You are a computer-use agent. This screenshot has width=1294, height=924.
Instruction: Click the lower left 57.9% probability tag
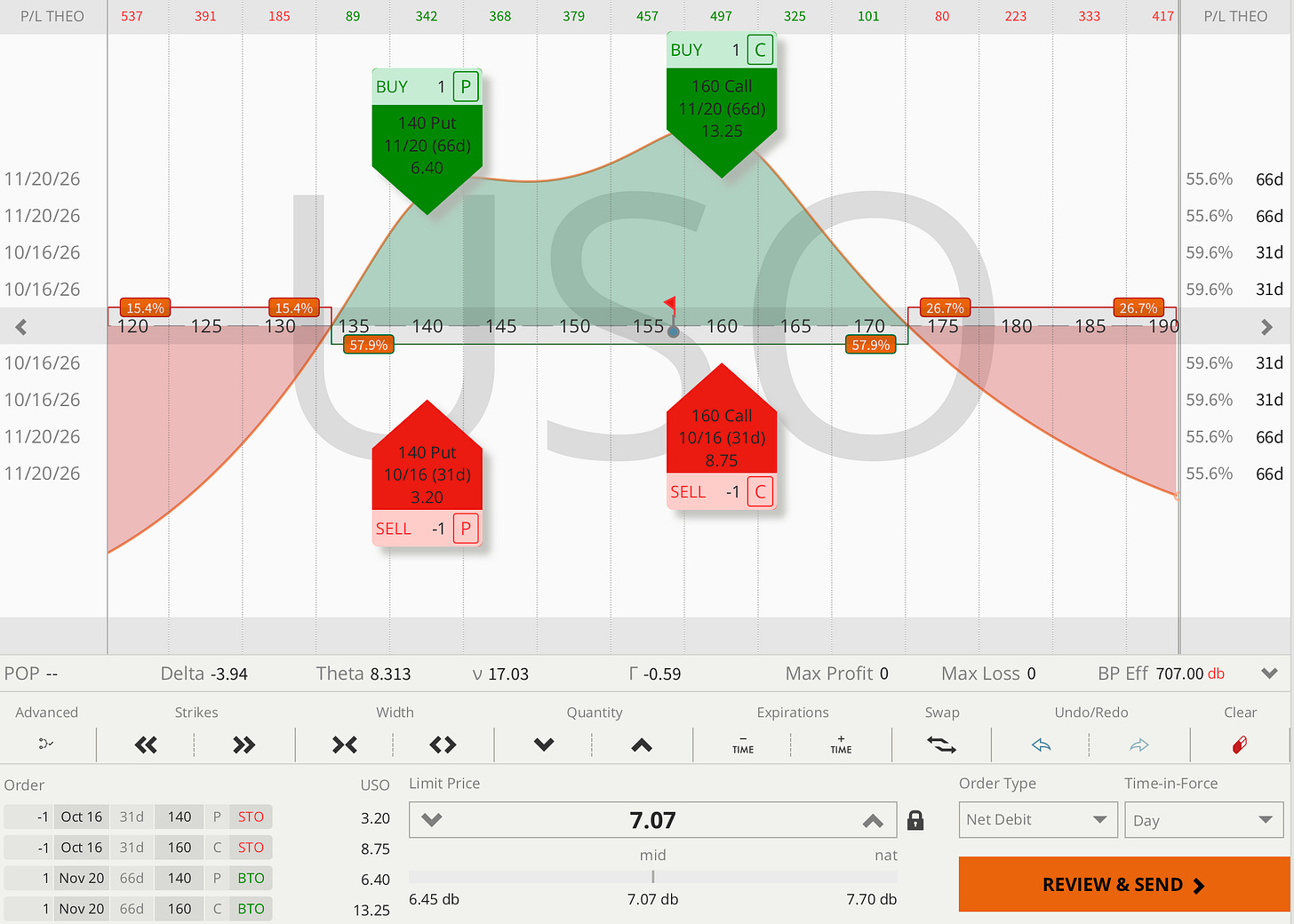tap(369, 345)
